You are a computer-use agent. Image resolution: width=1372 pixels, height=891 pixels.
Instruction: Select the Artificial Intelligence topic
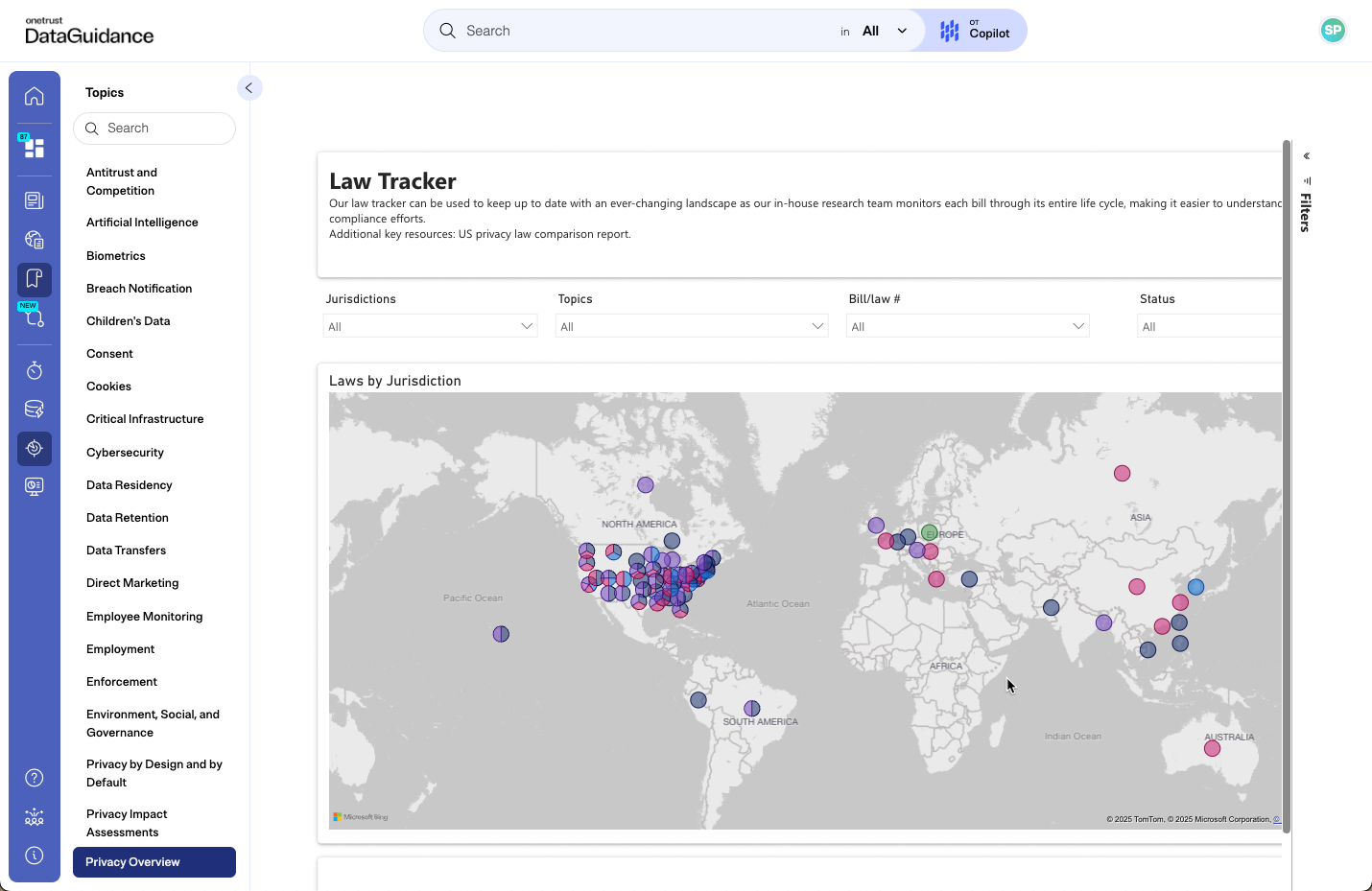(x=142, y=223)
